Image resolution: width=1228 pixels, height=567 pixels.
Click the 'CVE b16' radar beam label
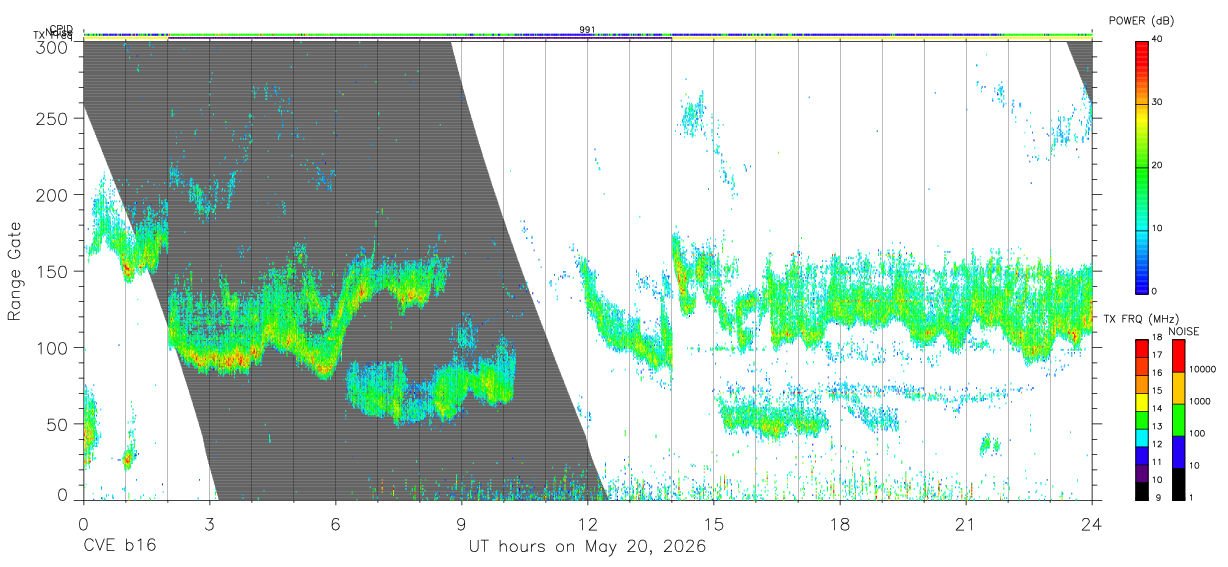coord(119,547)
